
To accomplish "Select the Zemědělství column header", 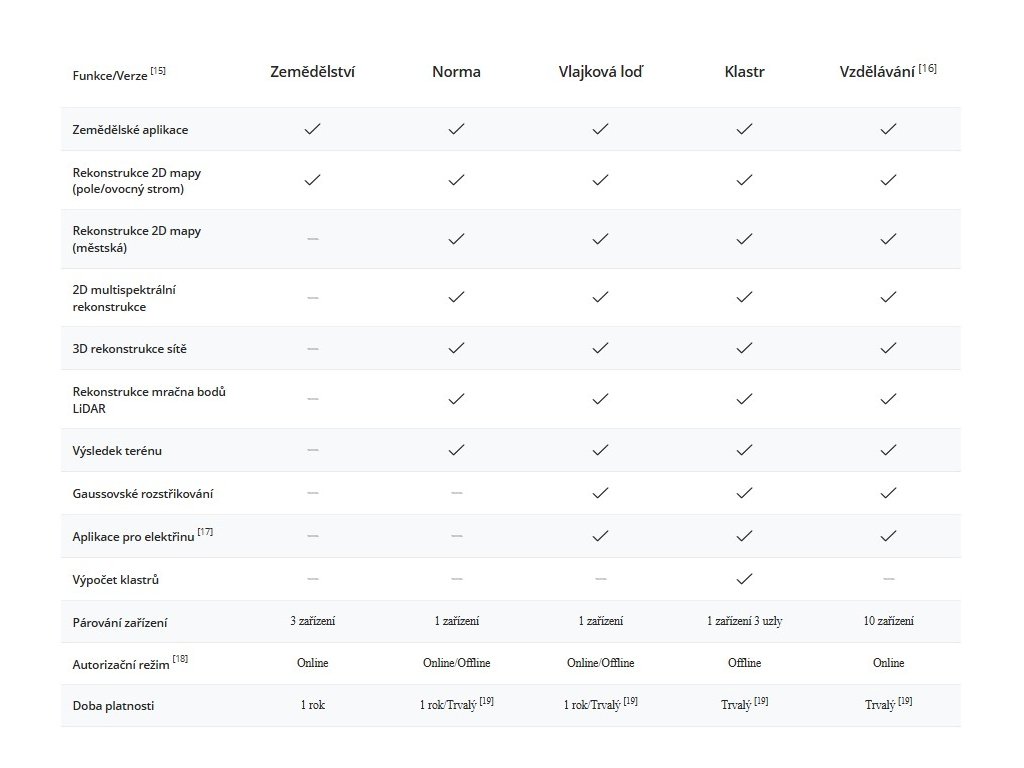I will tap(313, 72).
